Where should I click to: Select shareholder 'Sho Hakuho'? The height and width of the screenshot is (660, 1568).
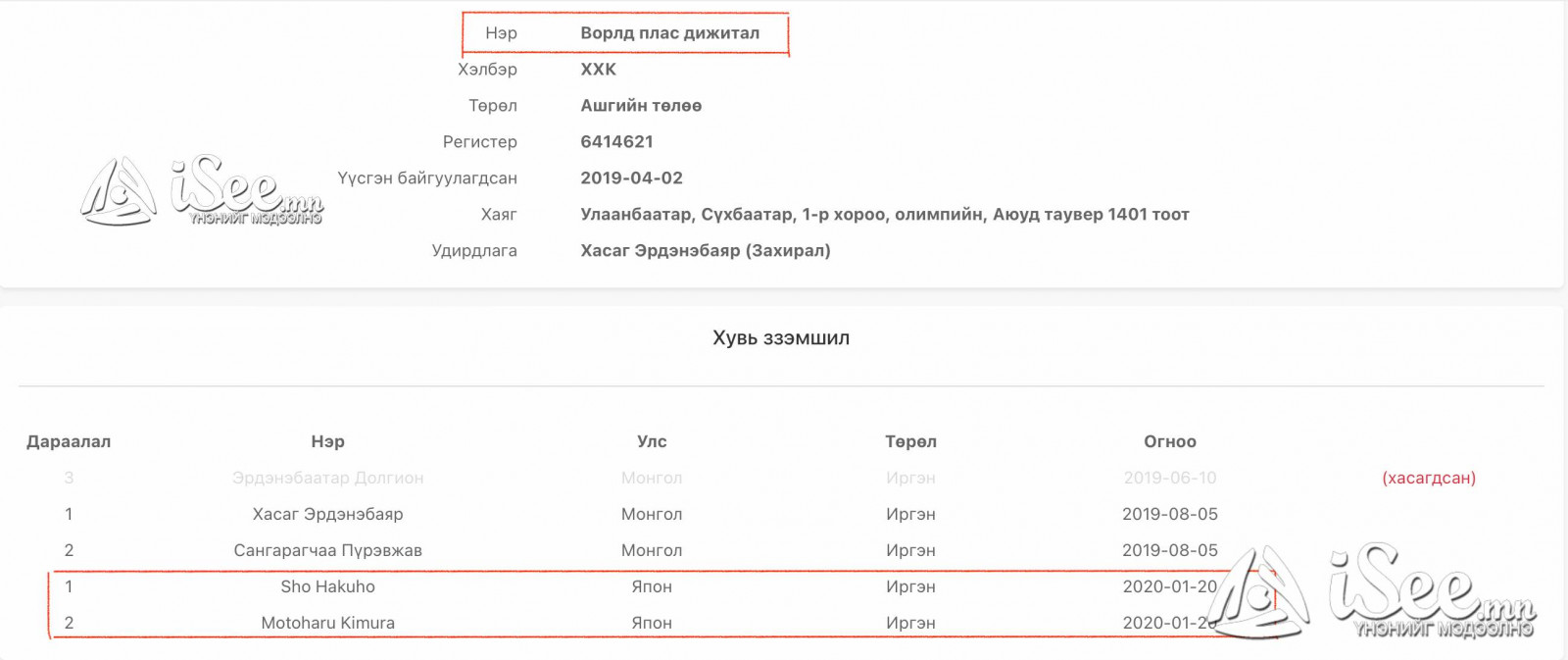point(327,587)
